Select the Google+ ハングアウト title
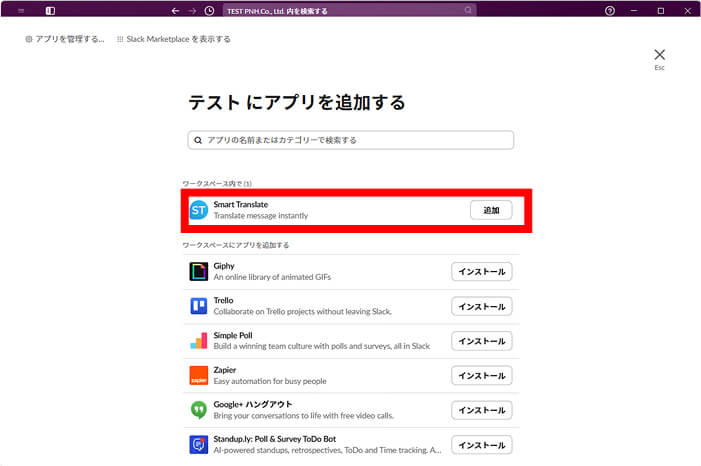The height and width of the screenshot is (466, 701). coord(253,404)
